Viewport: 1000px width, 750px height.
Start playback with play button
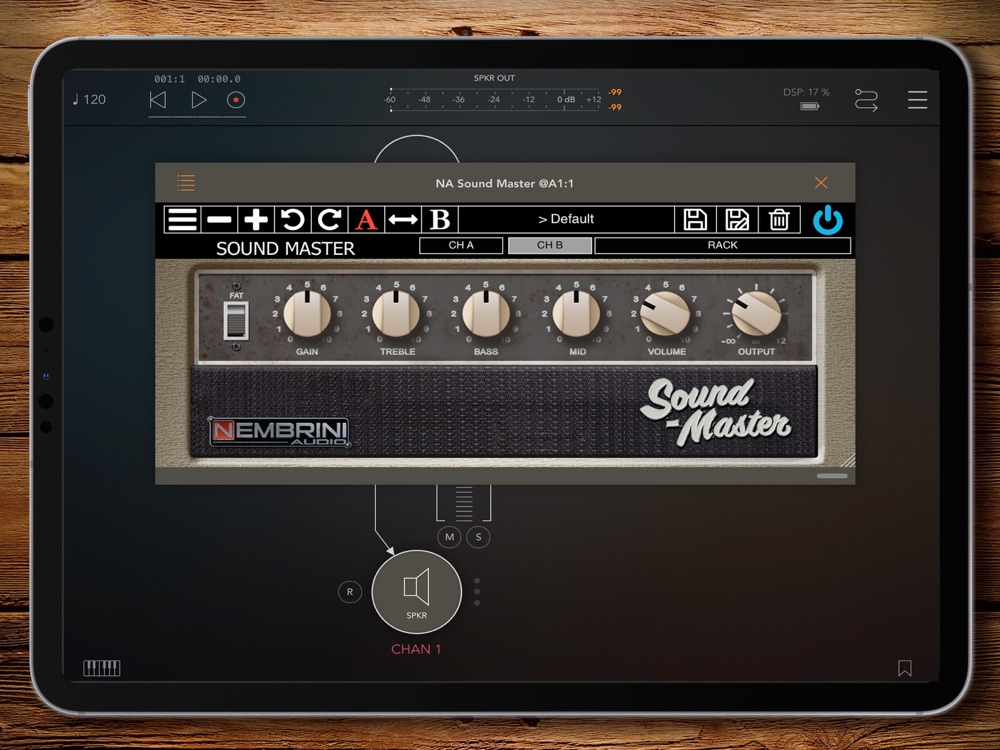click(x=198, y=100)
